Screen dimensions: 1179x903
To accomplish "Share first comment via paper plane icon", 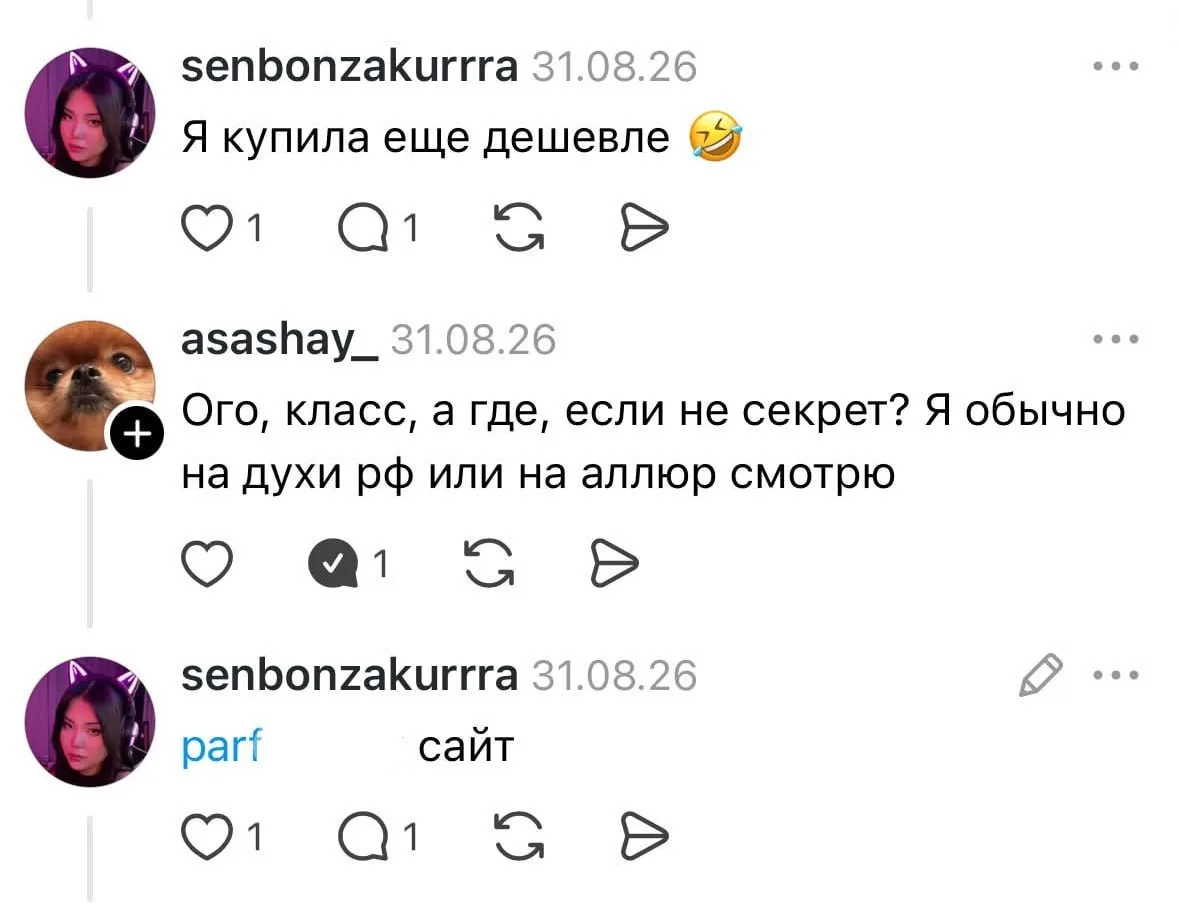I will coord(644,228).
